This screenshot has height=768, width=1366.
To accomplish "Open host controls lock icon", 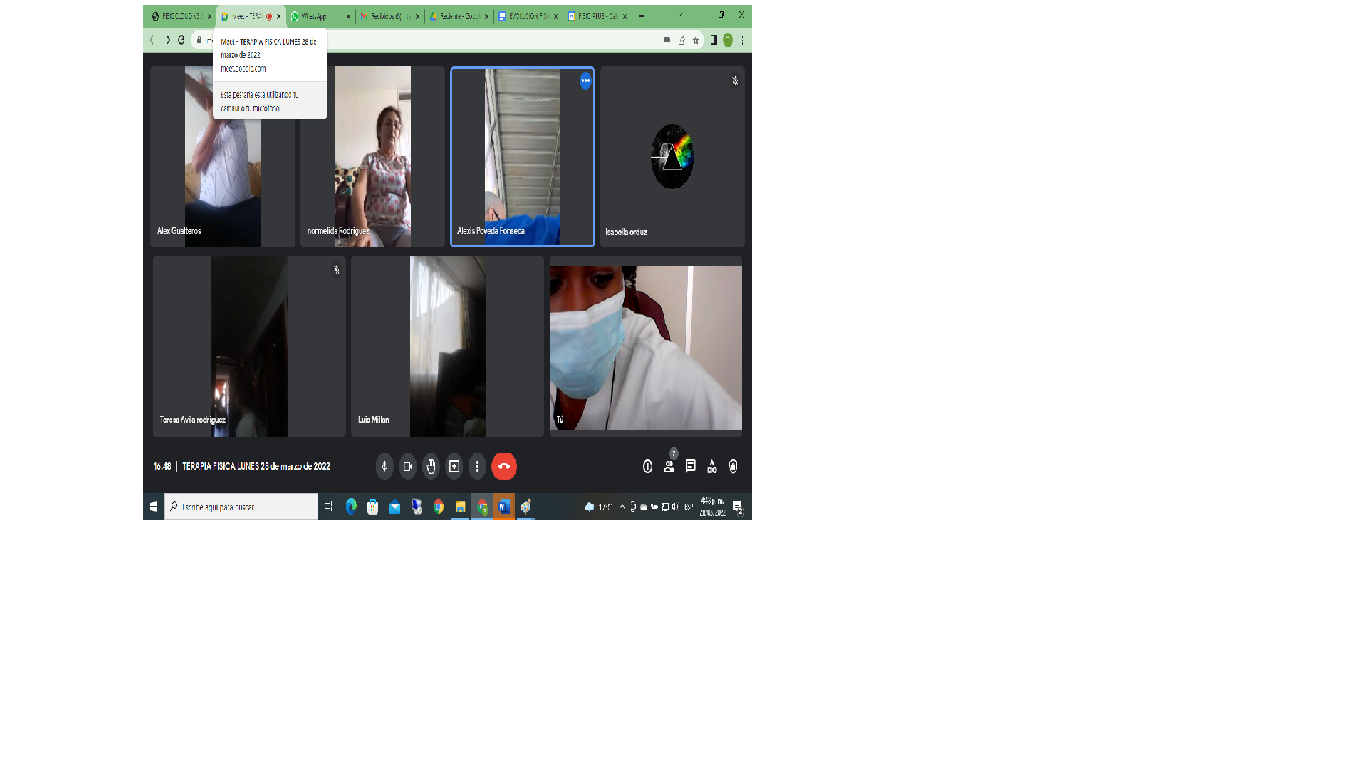I will click(734, 466).
